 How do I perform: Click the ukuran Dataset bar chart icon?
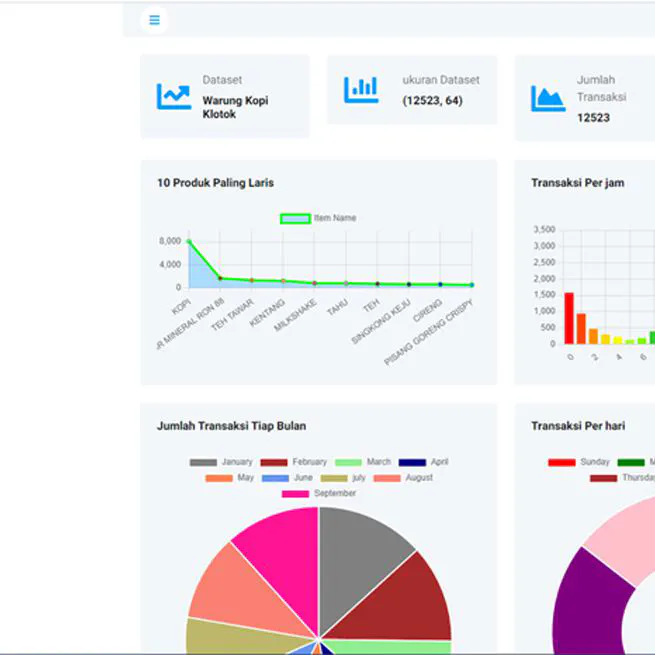[361, 90]
